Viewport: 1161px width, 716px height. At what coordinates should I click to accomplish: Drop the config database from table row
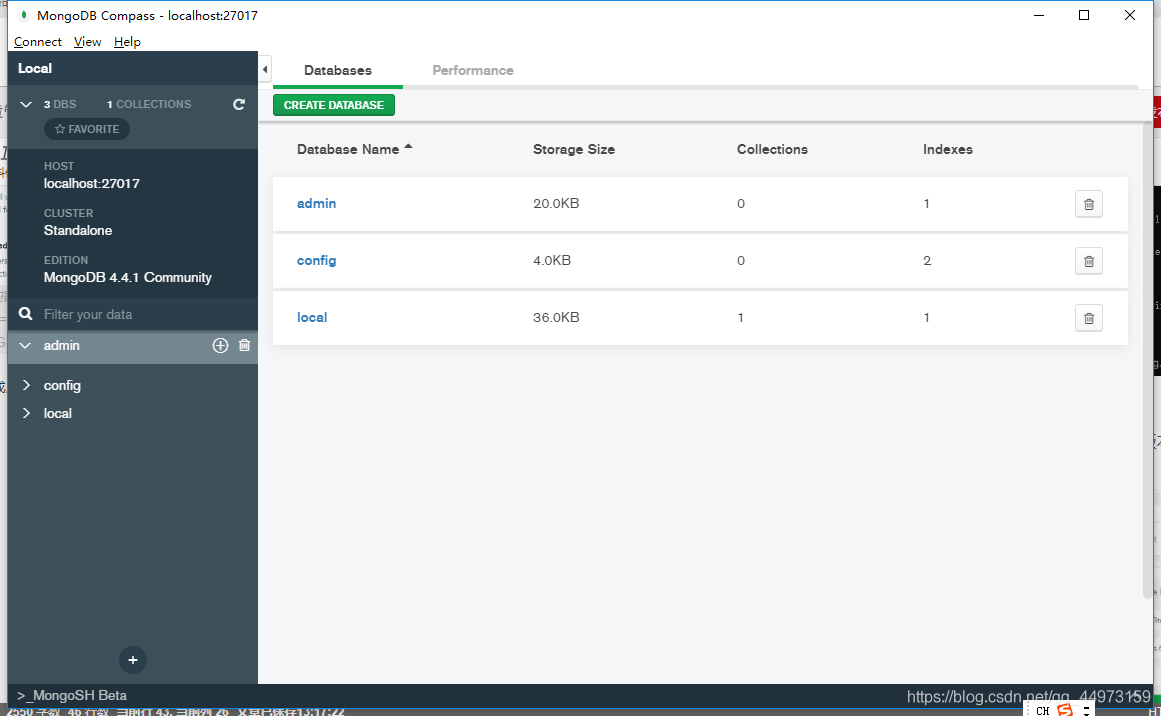pos(1088,261)
